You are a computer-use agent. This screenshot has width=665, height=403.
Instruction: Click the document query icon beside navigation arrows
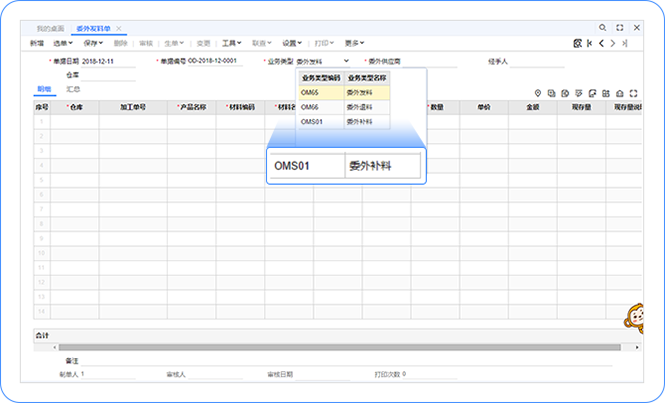pos(577,43)
